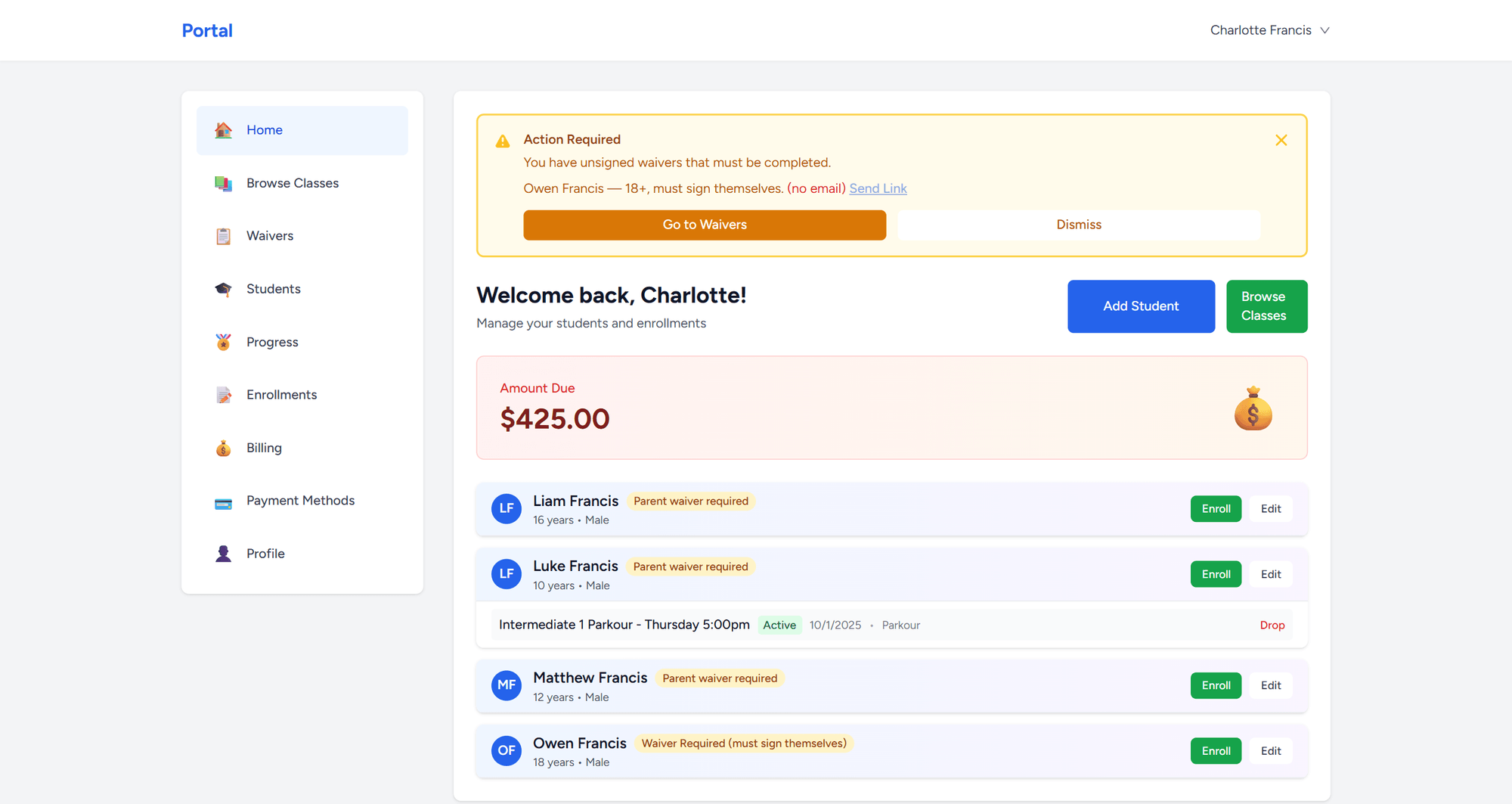This screenshot has width=1512, height=804.
Task: Open the Charlotte Francis account dropdown
Action: tap(1270, 30)
